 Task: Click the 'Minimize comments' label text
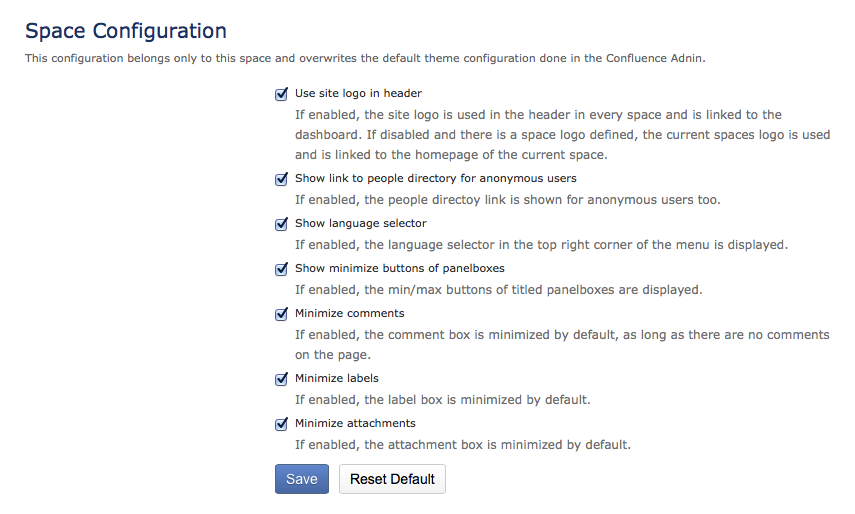click(335, 314)
